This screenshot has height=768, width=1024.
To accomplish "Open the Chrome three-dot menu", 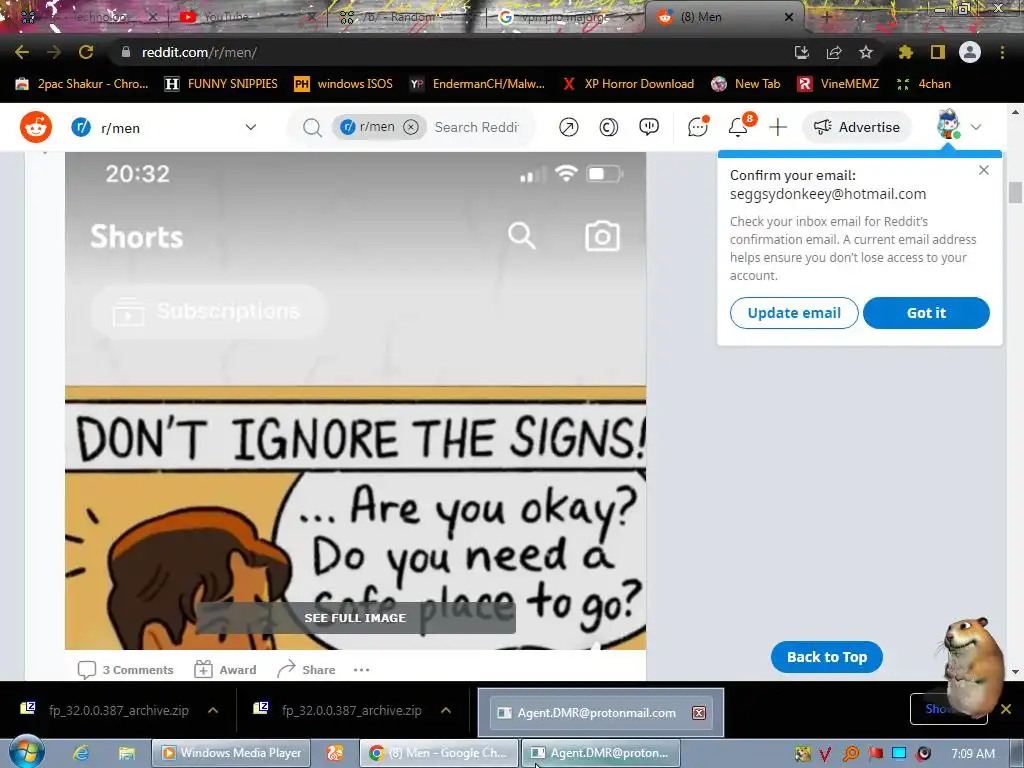I will tap(1002, 52).
